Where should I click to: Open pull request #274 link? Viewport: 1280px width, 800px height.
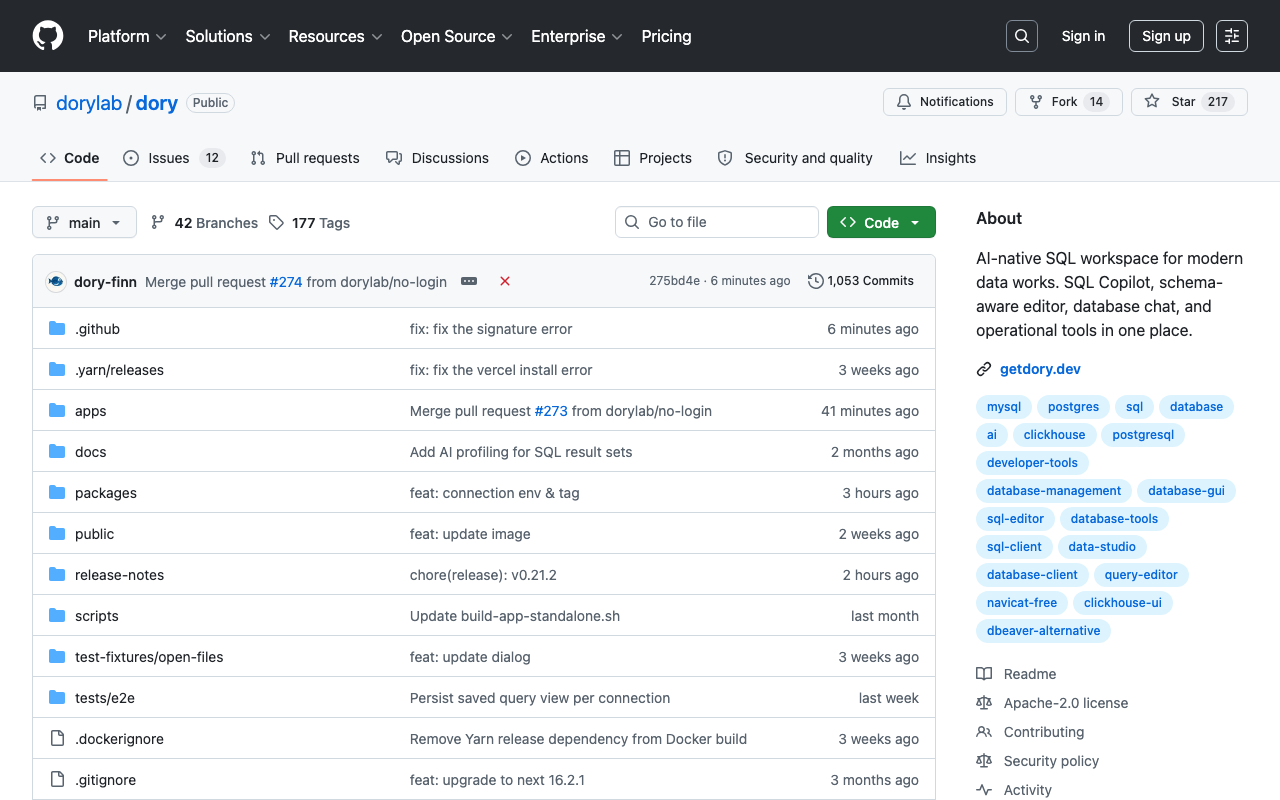pos(286,282)
